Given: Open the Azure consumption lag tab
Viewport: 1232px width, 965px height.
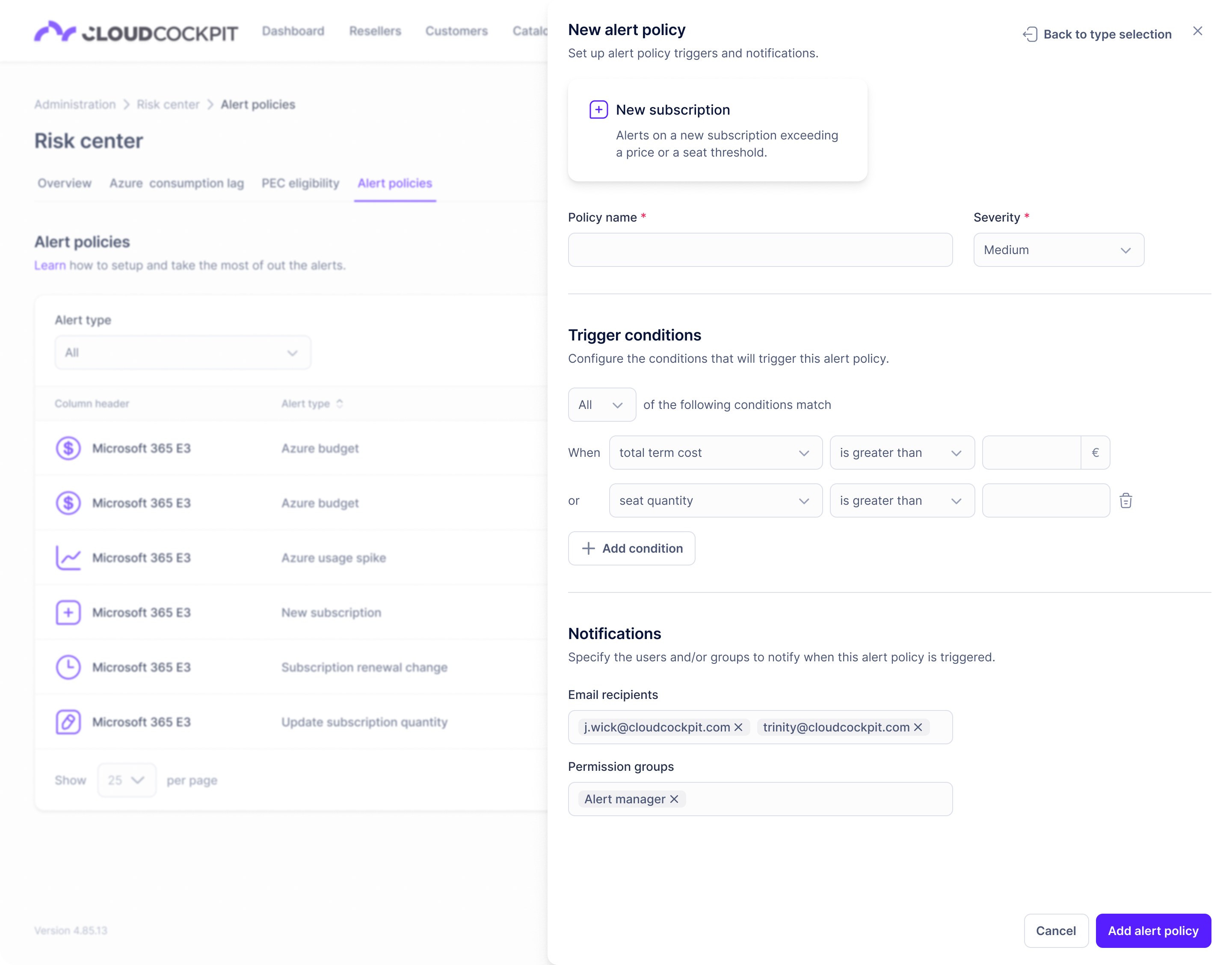Looking at the screenshot, I should pos(176,183).
